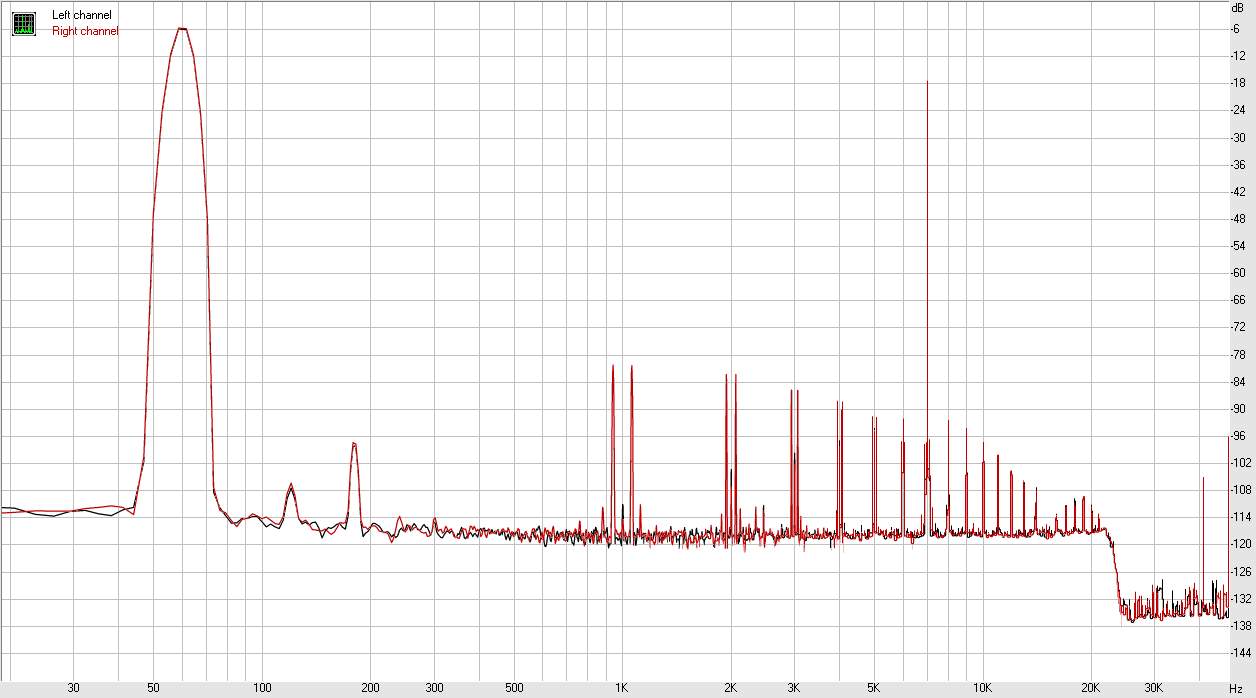Click the "10K" frequency axis label
Viewport: 1256px width, 698px height.
[x=982, y=688]
